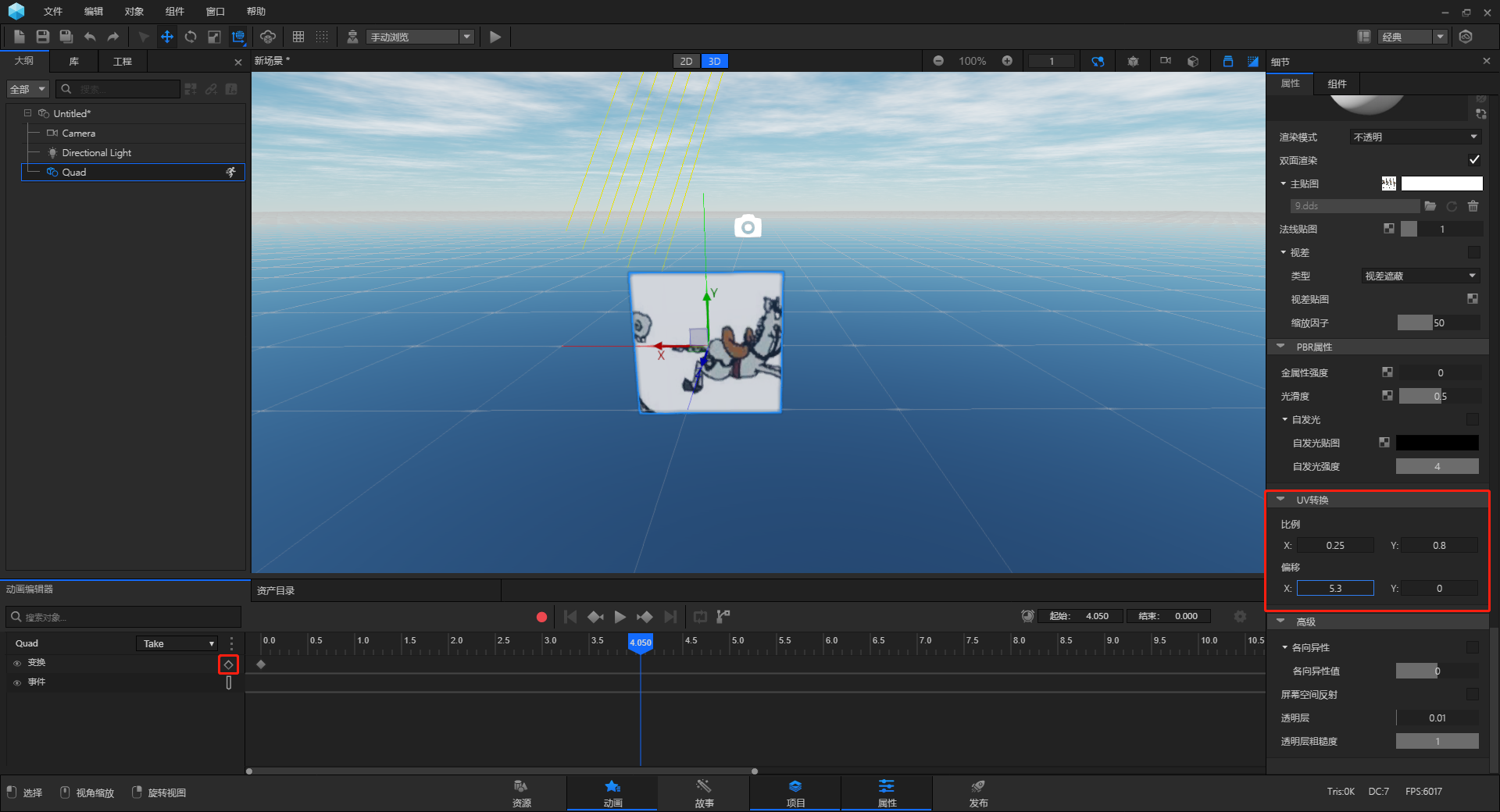The image size is (1500, 812).
Task: Switch to 组件 tab in details panel
Action: point(1337,84)
